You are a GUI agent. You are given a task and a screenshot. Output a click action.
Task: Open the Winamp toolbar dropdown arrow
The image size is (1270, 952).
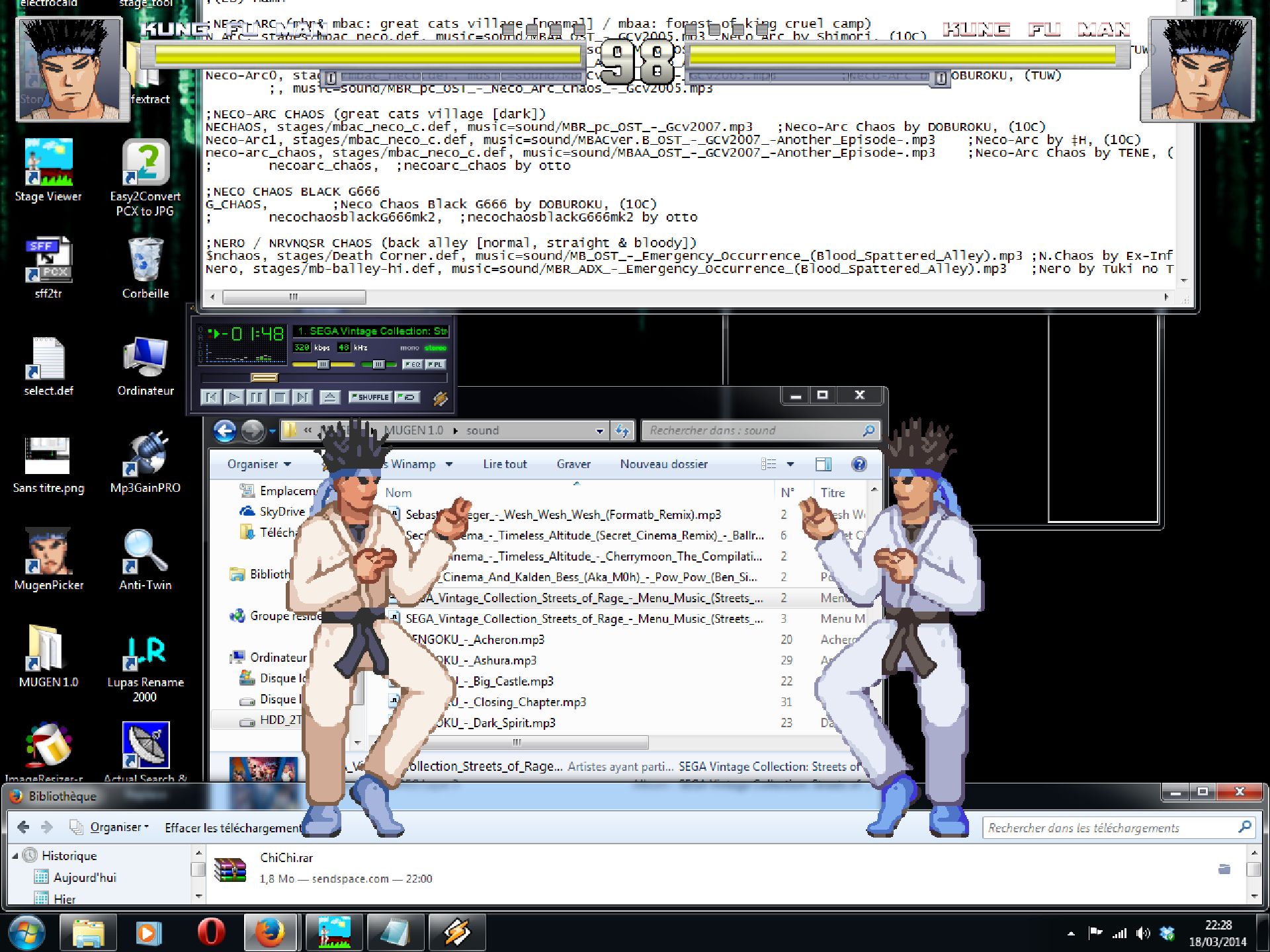pyautogui.click(x=449, y=464)
